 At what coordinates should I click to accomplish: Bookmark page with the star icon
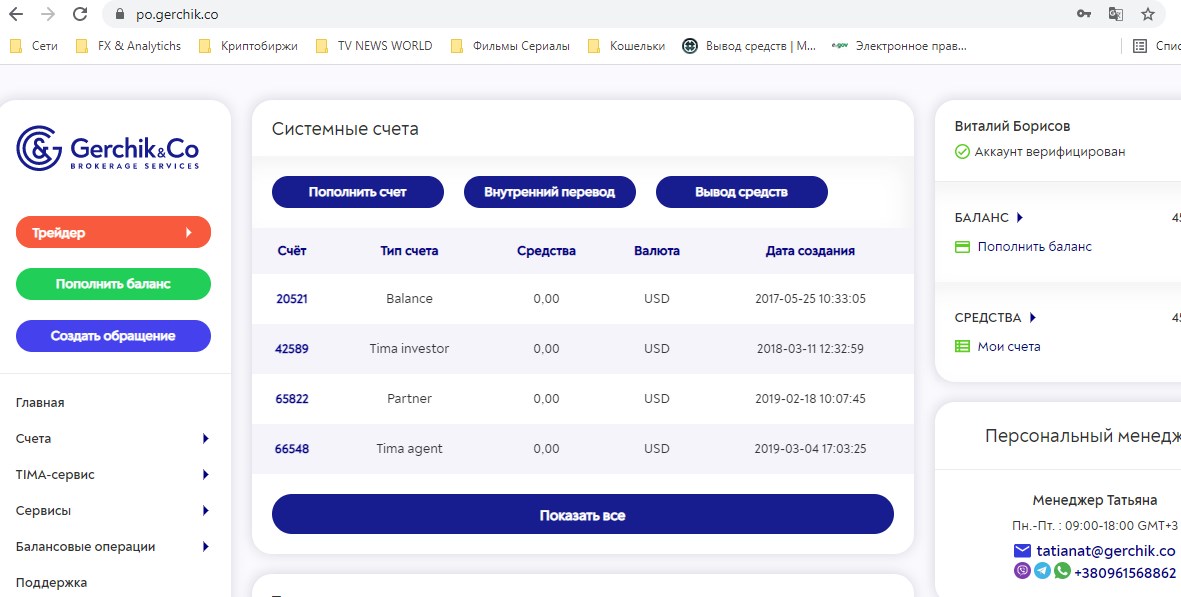click(1148, 14)
